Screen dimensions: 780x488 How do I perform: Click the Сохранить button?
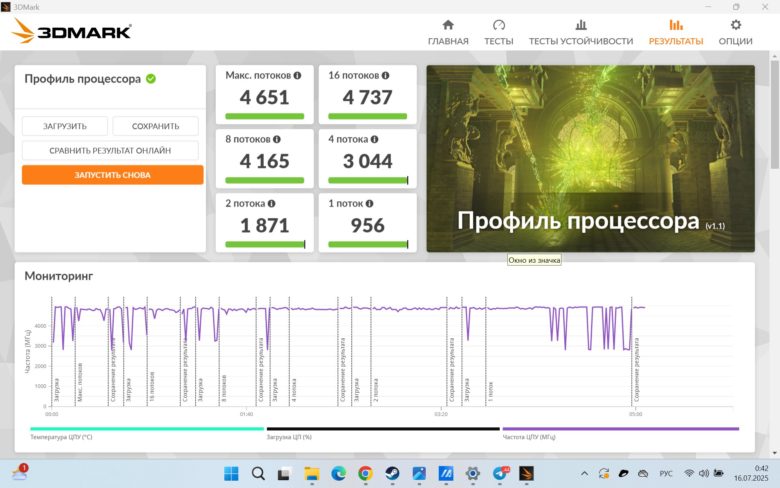click(155, 126)
